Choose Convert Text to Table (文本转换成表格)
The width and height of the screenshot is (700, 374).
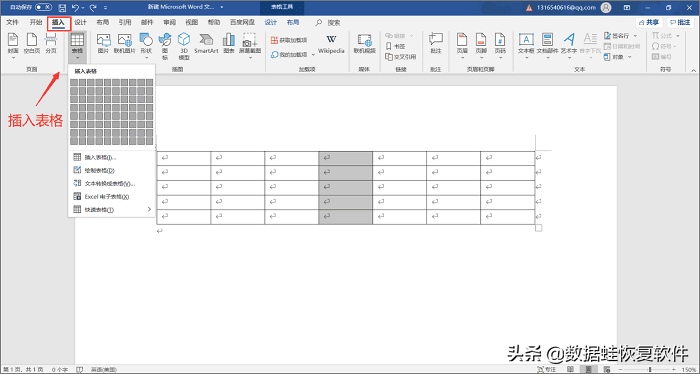[112, 183]
